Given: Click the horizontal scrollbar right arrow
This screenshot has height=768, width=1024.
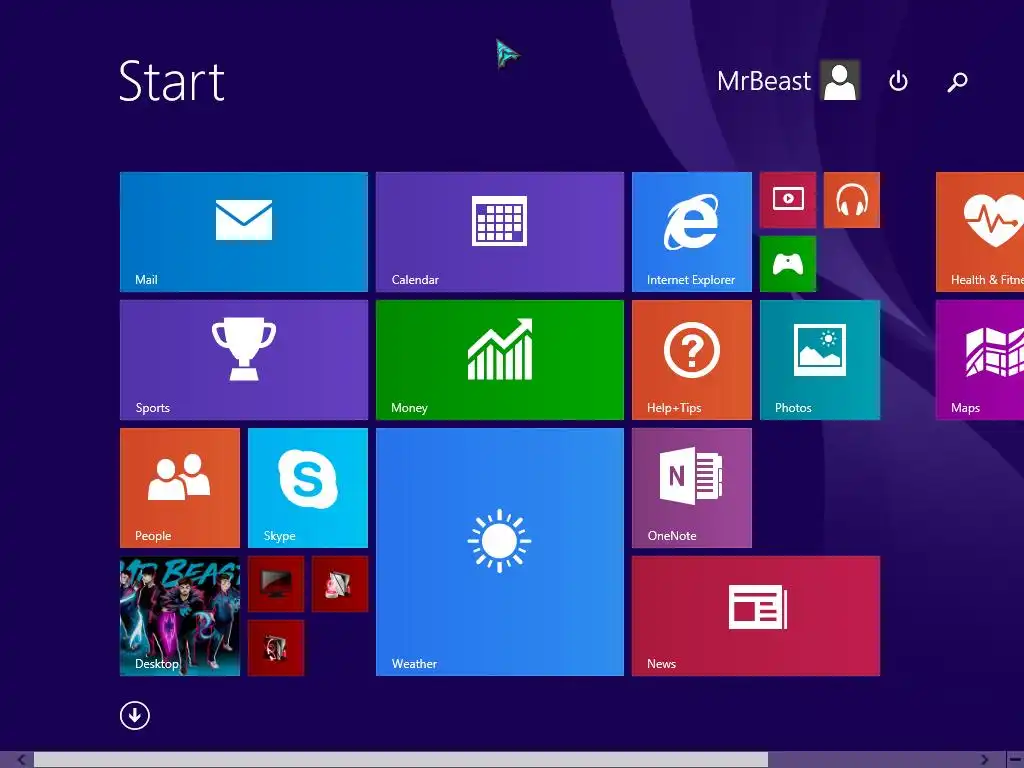Looking at the screenshot, I should 984,760.
